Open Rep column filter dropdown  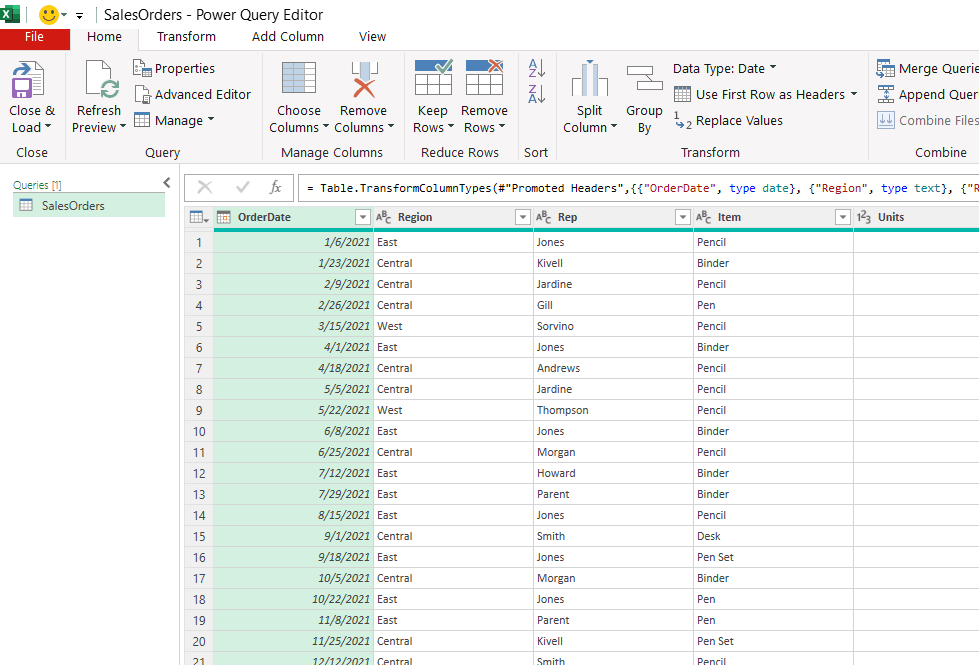pyautogui.click(x=682, y=217)
